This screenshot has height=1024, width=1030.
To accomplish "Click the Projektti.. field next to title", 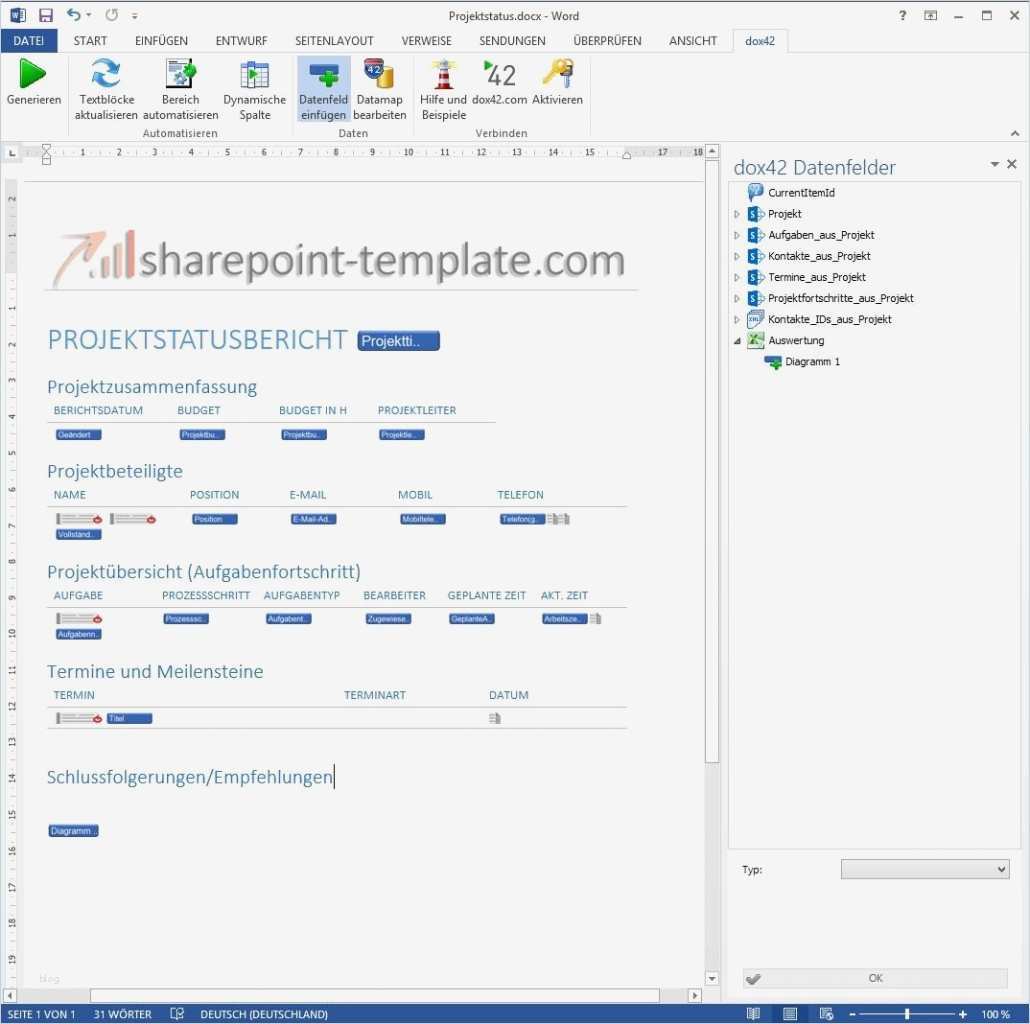I will click(x=398, y=341).
